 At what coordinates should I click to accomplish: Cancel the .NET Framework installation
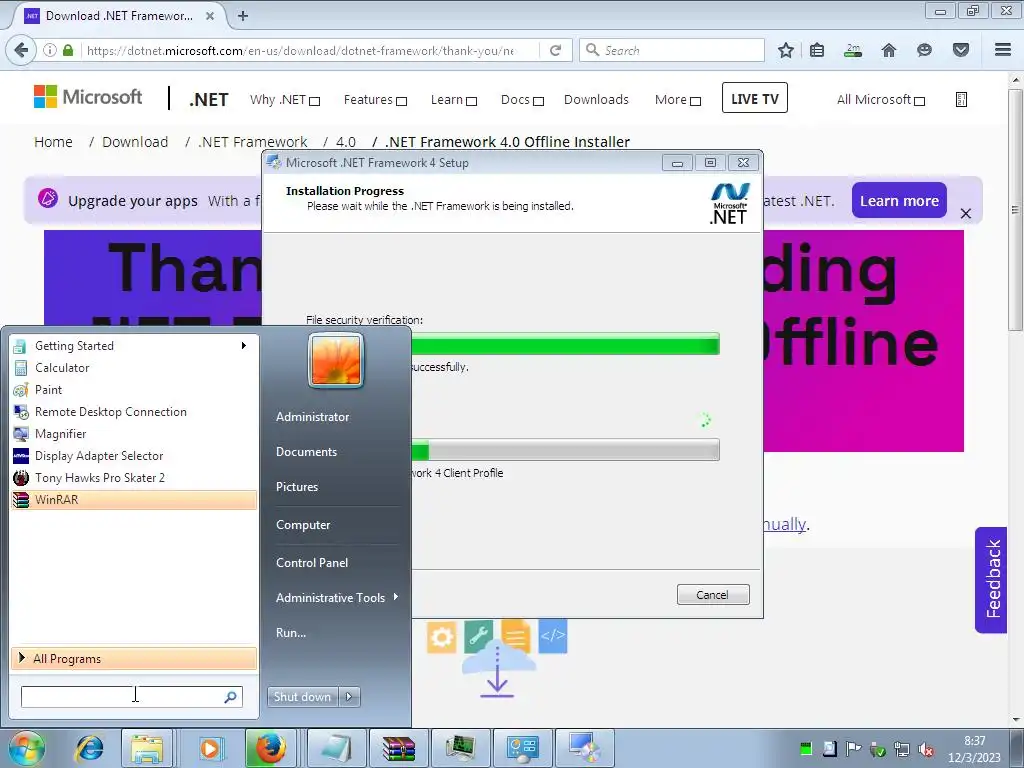coord(712,595)
